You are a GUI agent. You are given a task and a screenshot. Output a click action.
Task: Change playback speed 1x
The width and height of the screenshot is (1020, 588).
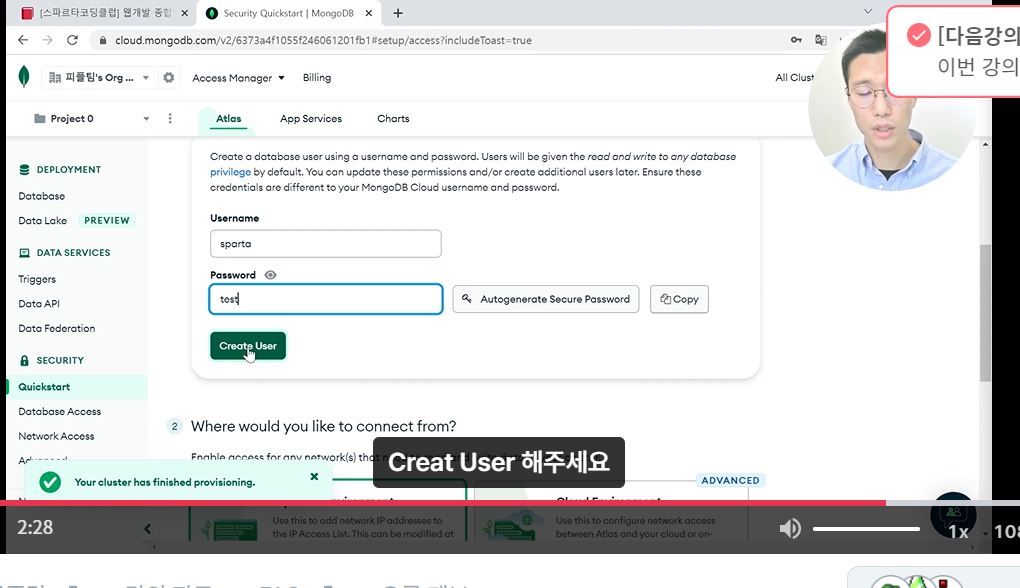958,532
